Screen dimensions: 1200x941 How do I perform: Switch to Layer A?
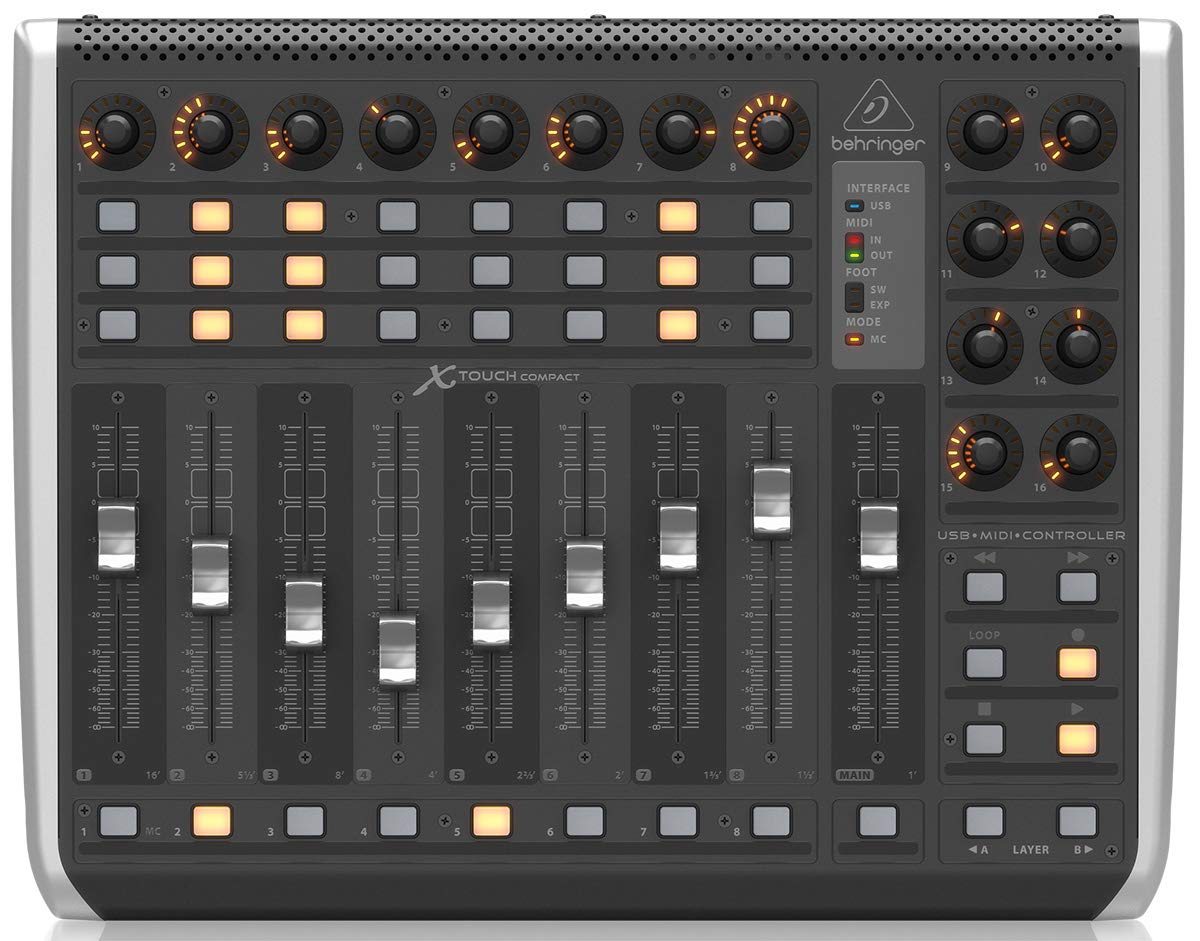click(x=984, y=821)
